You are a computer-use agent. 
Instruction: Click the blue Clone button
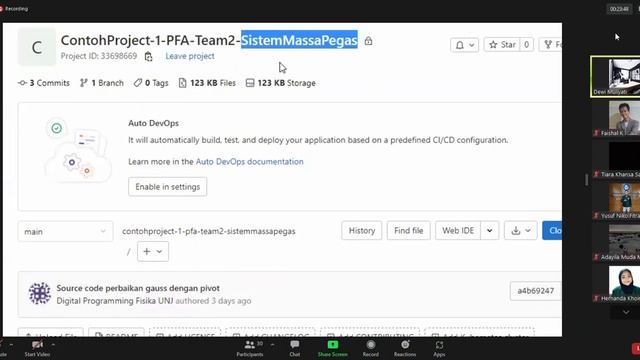(x=552, y=231)
